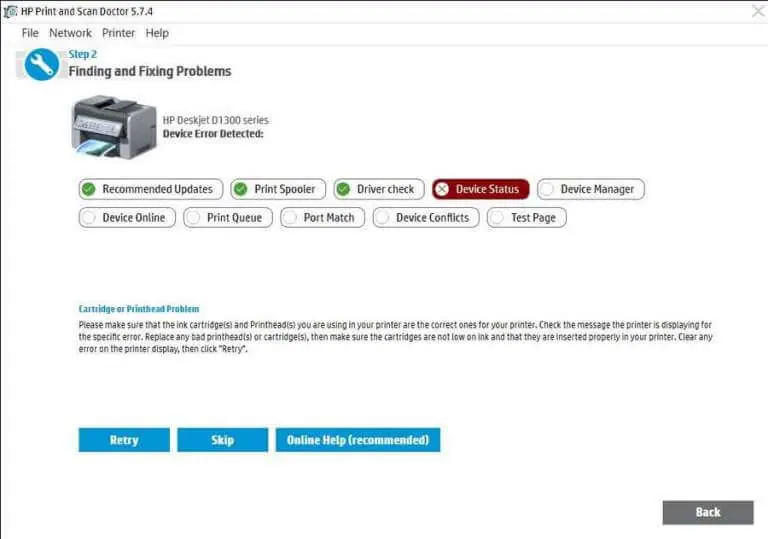The width and height of the screenshot is (768, 539).
Task: Open the Network menu
Action: 70,33
